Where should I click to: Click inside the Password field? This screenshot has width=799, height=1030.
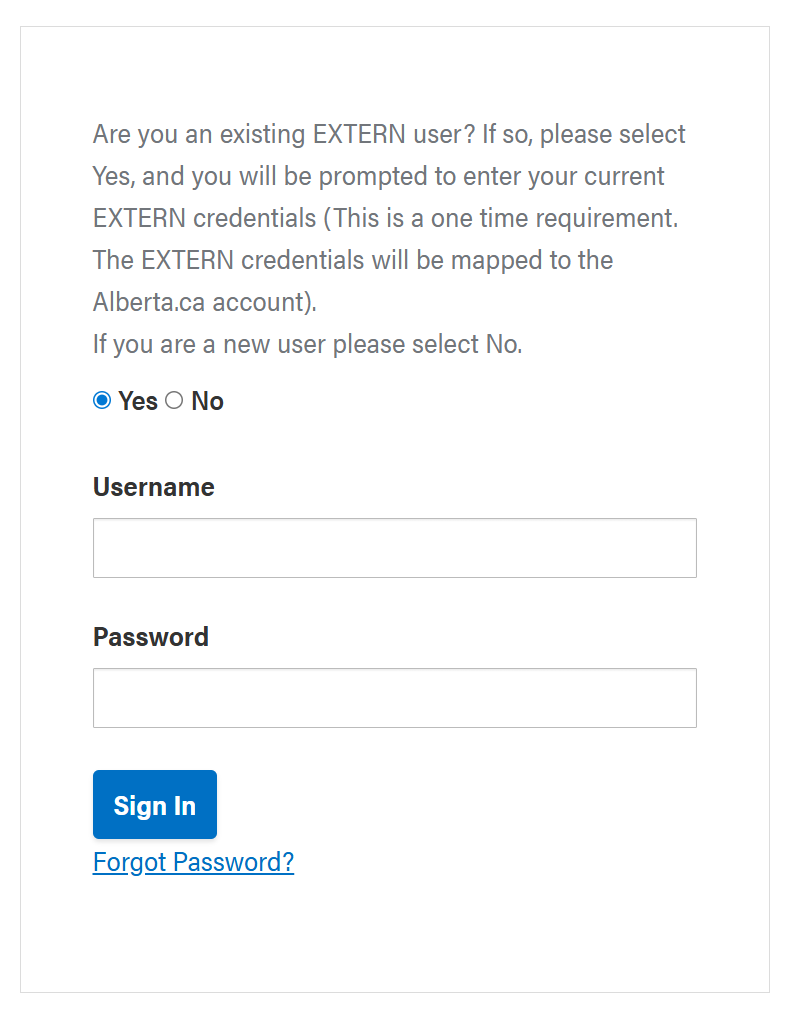394,697
